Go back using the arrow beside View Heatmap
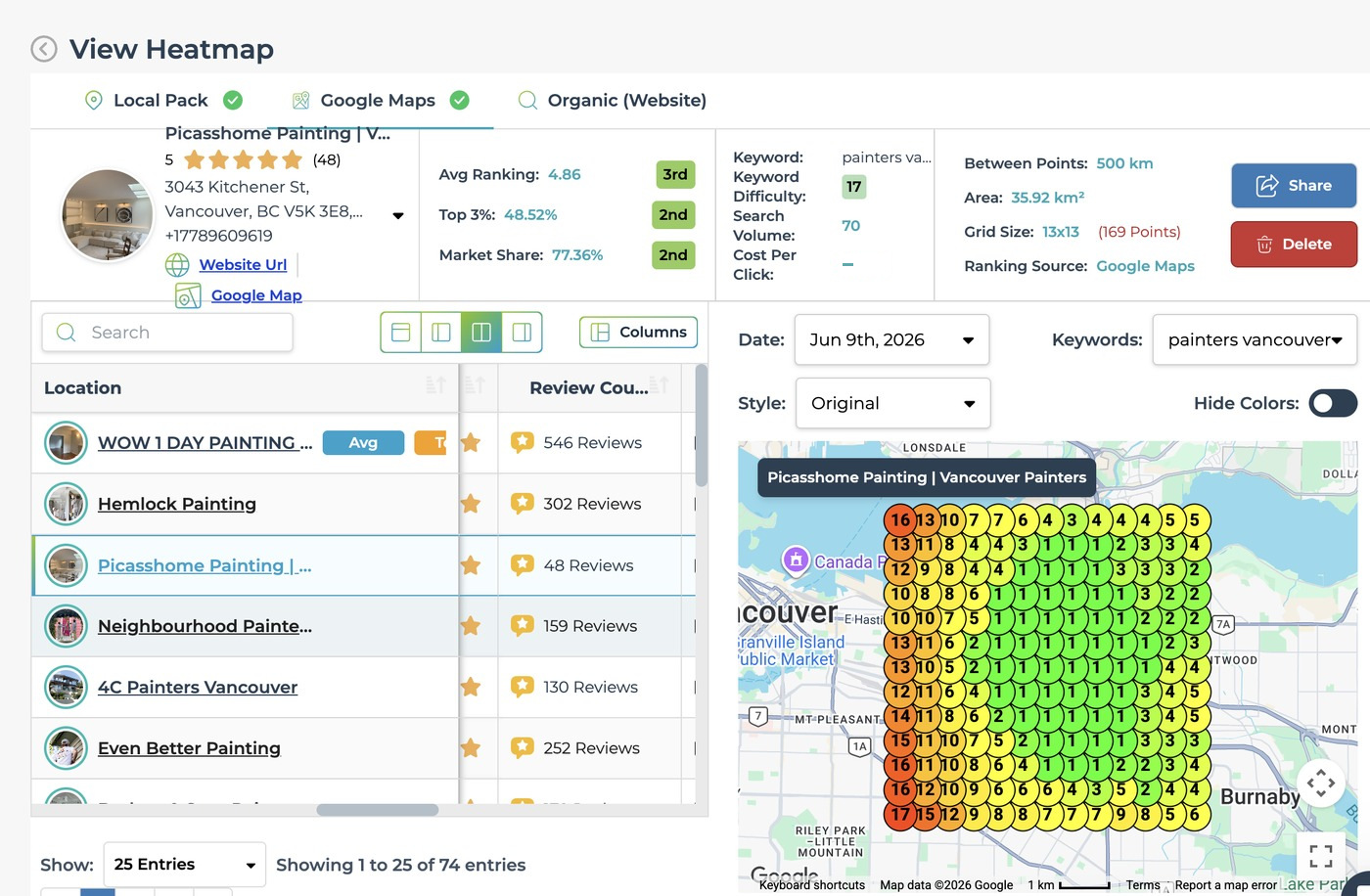 coord(44,49)
